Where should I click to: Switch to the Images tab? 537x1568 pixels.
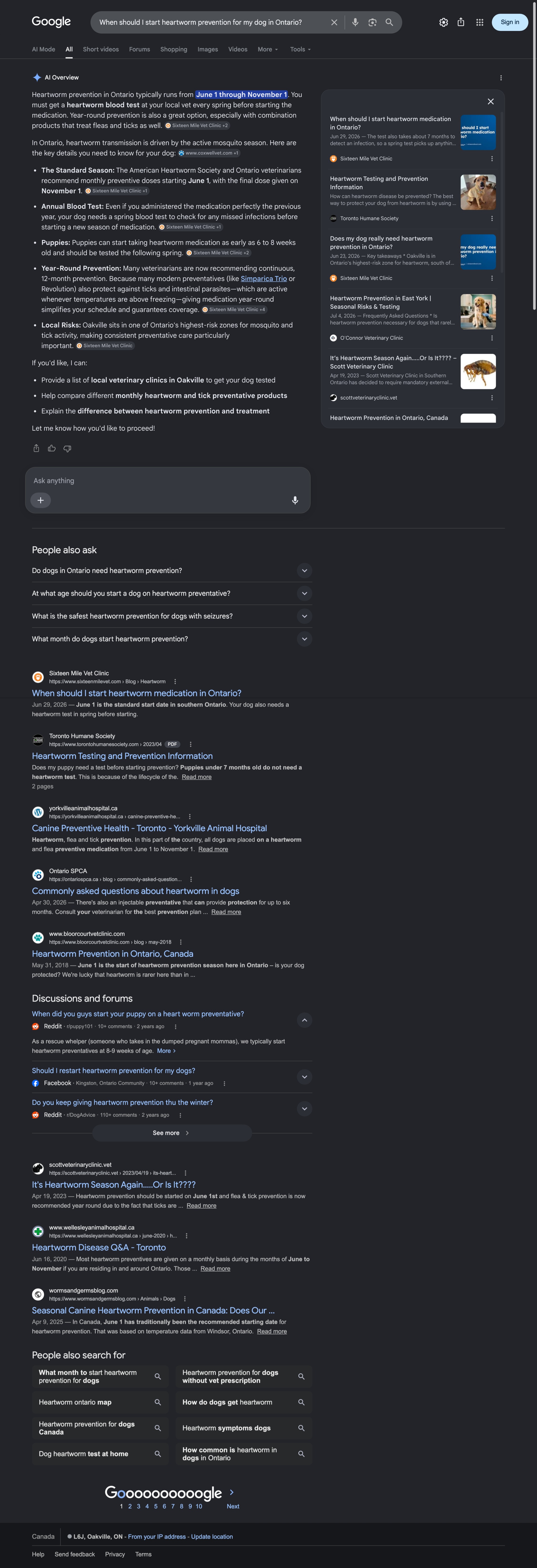208,49
